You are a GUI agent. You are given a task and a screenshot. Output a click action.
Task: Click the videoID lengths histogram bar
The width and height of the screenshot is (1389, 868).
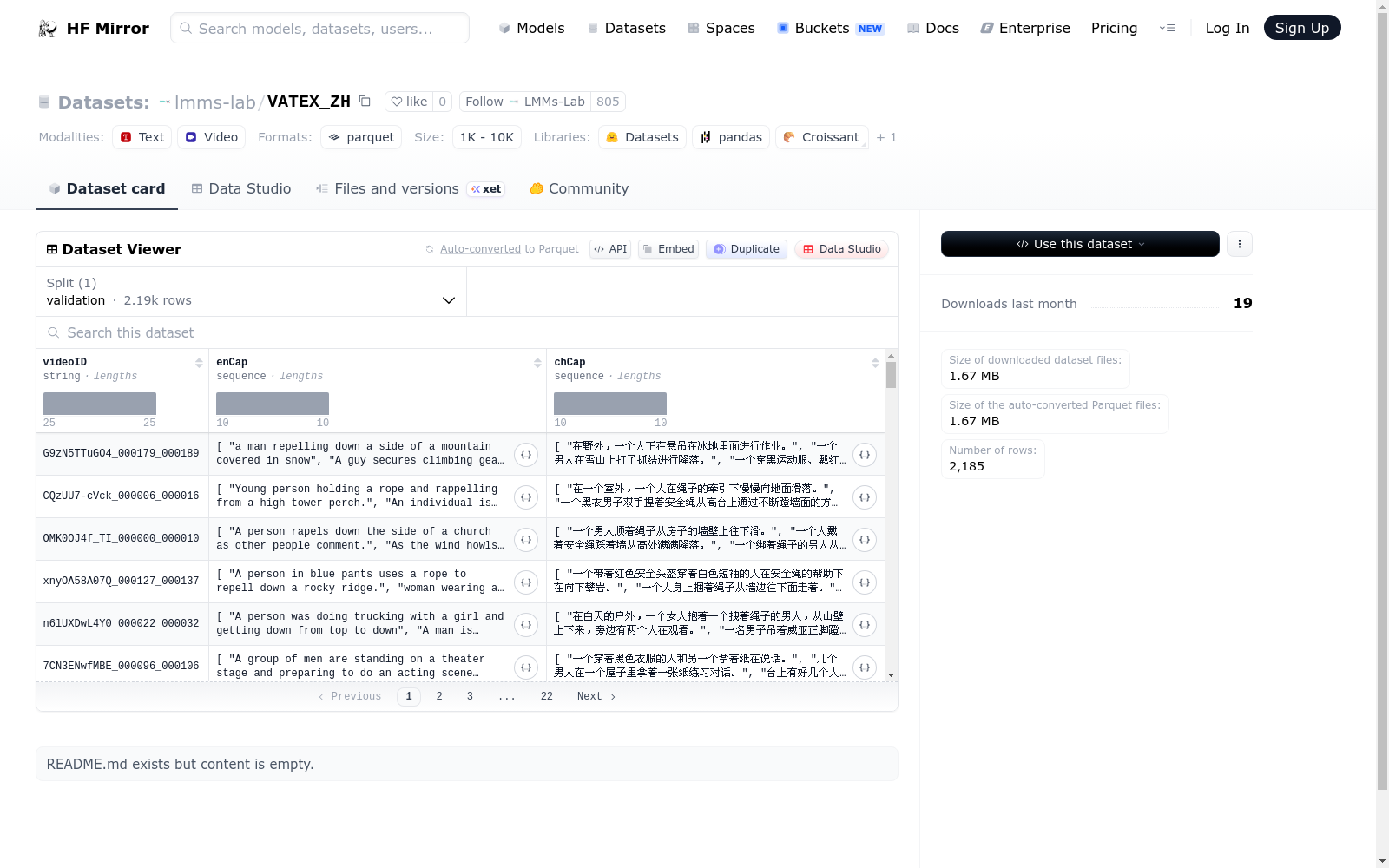pos(100,404)
